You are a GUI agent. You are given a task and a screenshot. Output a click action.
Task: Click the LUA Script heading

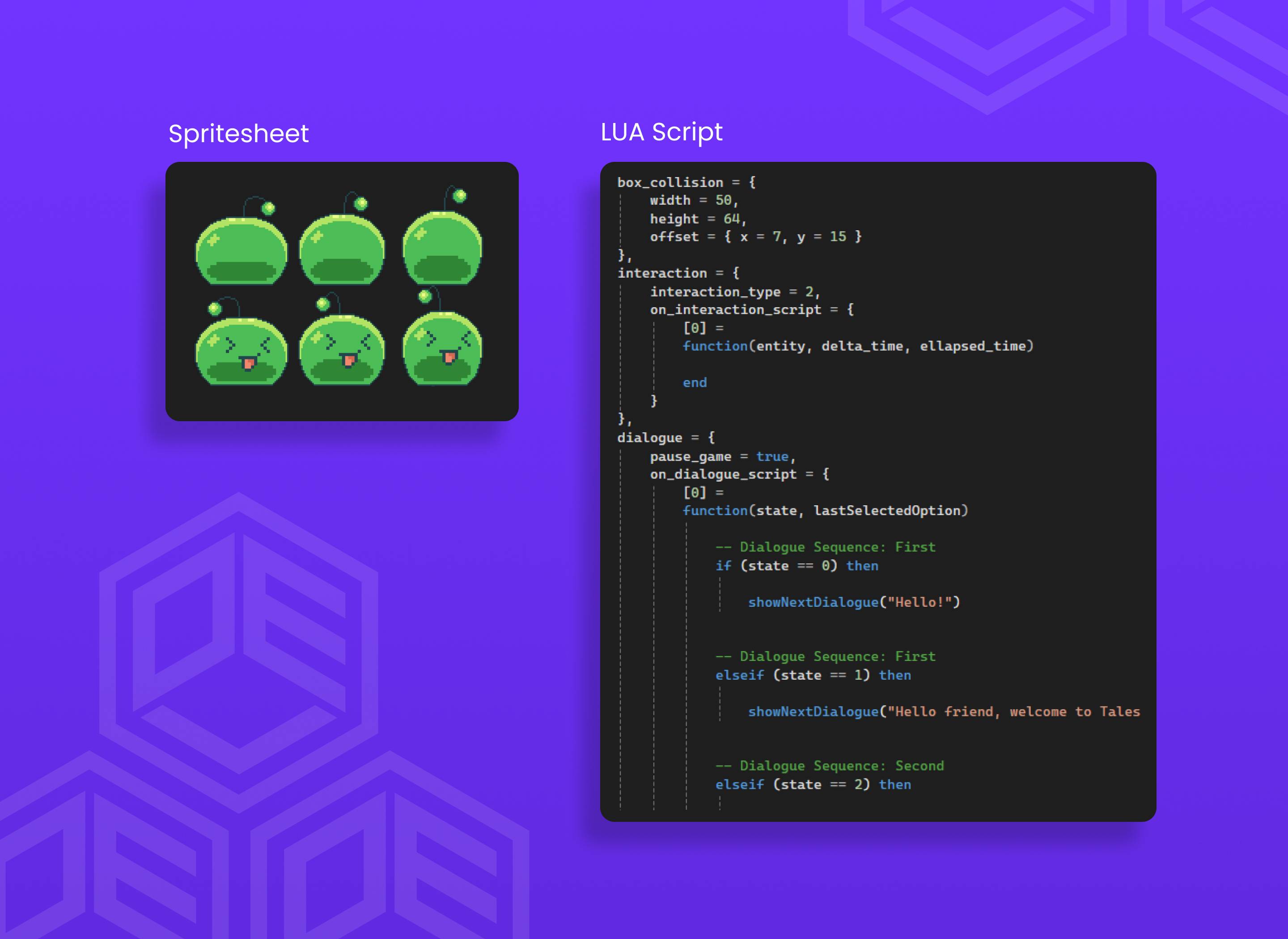click(x=661, y=132)
